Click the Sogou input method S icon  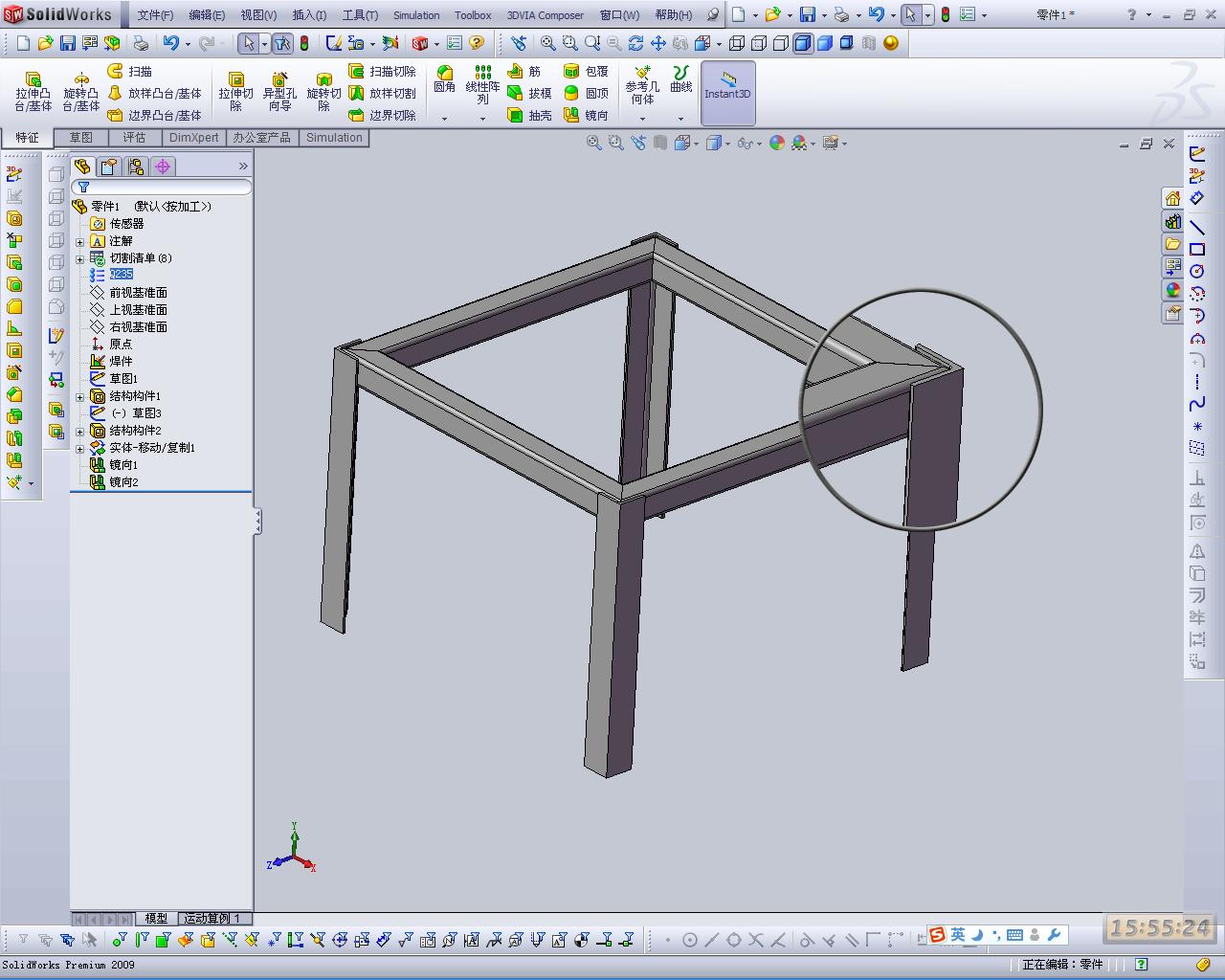(x=937, y=935)
